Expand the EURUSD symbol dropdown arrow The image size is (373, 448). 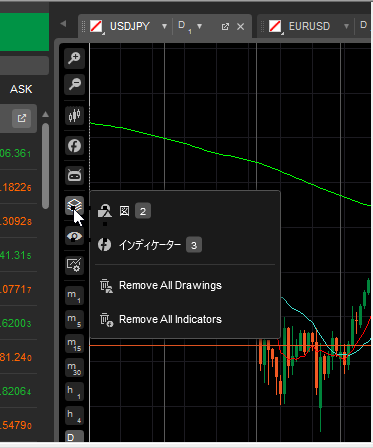coord(346,26)
